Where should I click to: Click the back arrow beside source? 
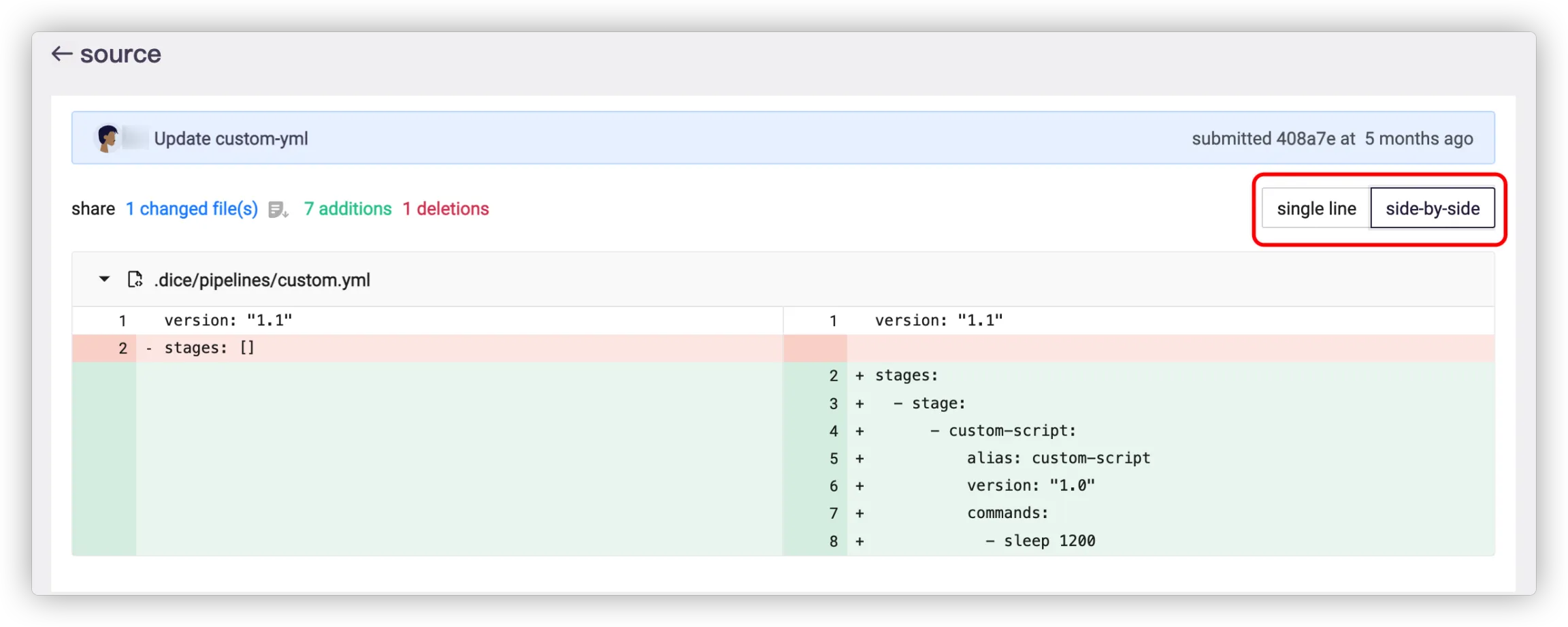pyautogui.click(x=62, y=54)
